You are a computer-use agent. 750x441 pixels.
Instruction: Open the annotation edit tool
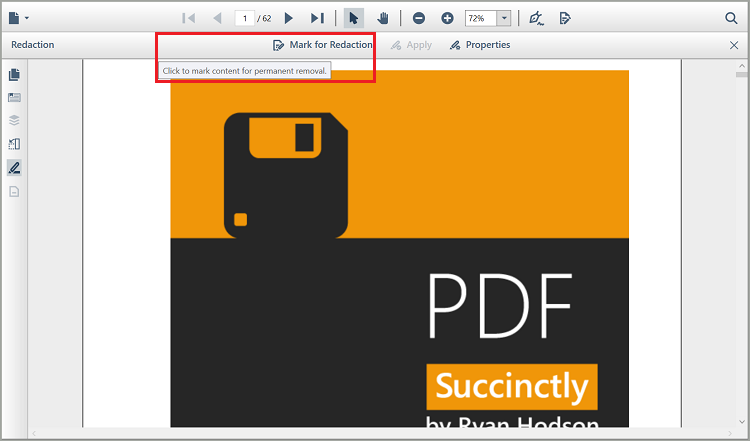(536, 18)
